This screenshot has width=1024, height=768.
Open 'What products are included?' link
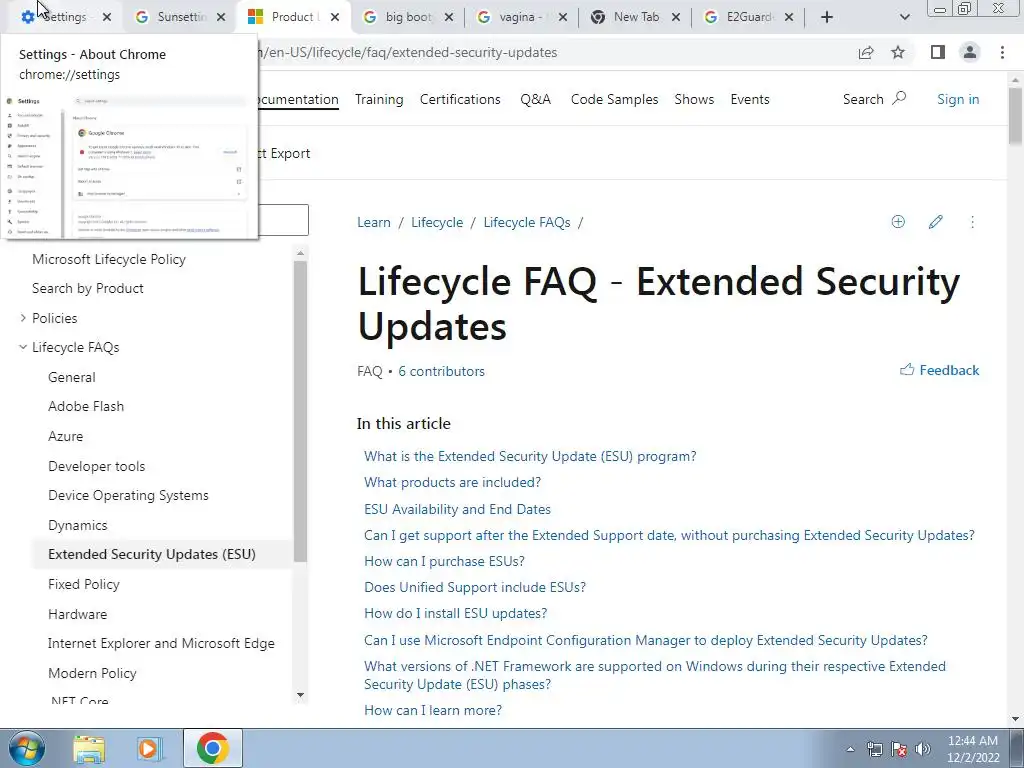(x=452, y=482)
